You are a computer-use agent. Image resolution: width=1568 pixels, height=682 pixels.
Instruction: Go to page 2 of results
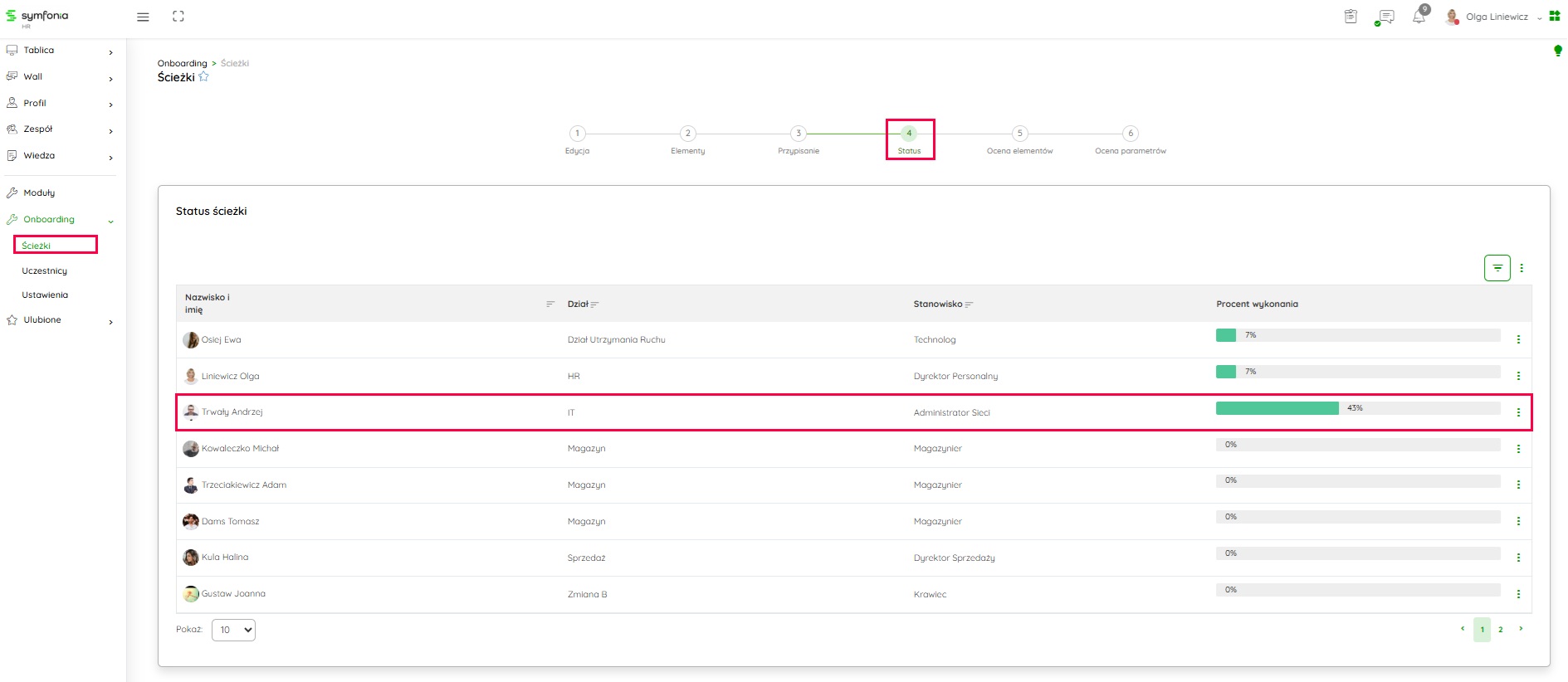coord(1500,630)
